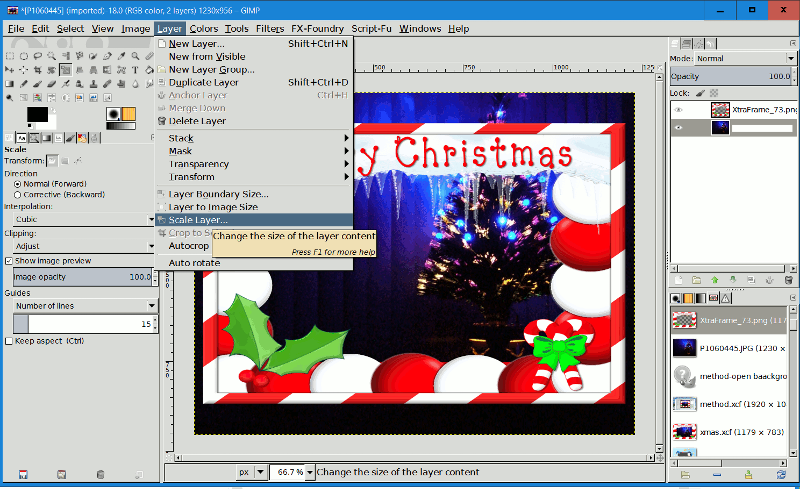
Task: Click the active gradient preview swatch
Action: coord(121,126)
